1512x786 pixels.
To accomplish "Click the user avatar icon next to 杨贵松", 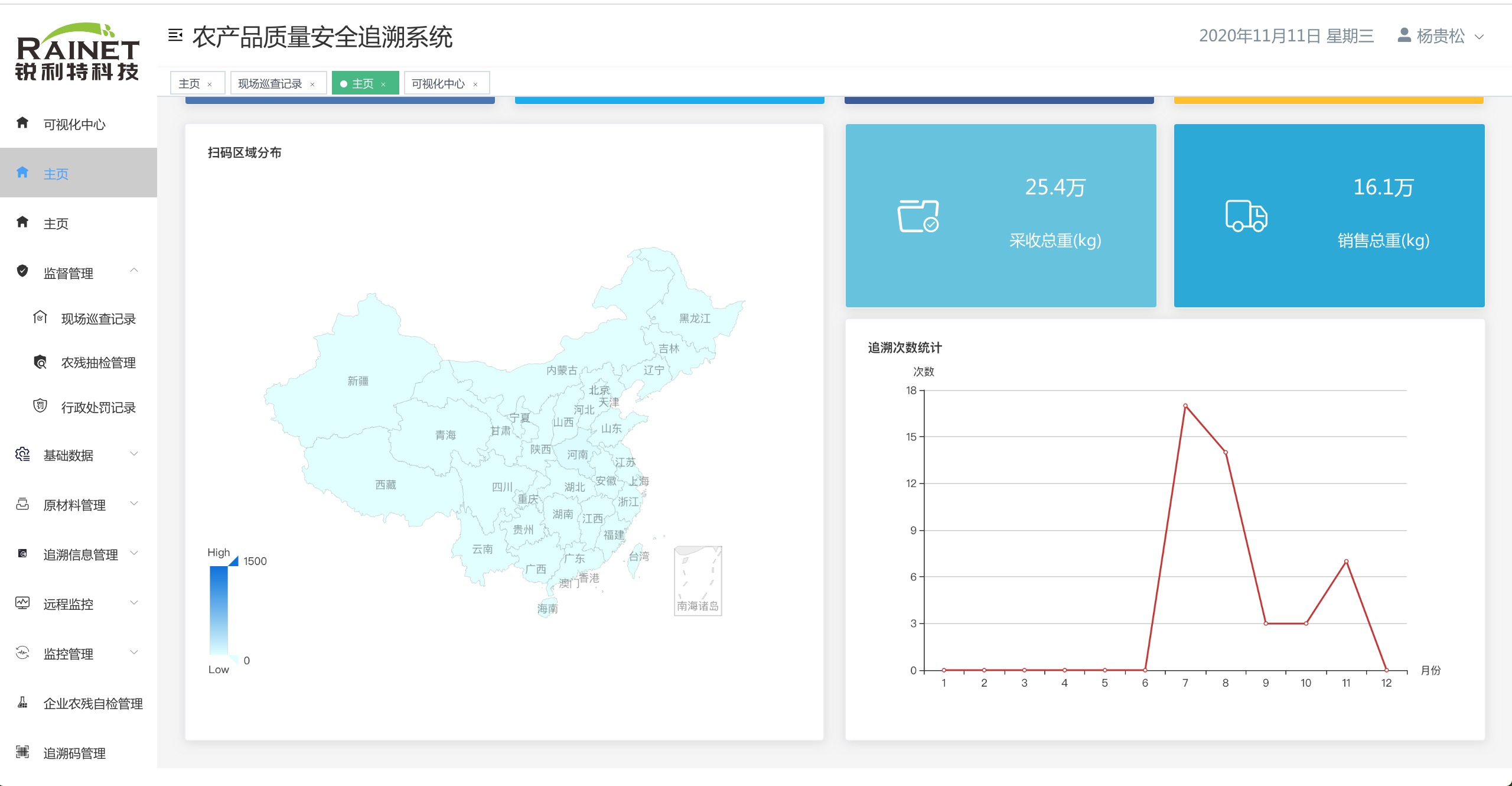I will [1405, 35].
